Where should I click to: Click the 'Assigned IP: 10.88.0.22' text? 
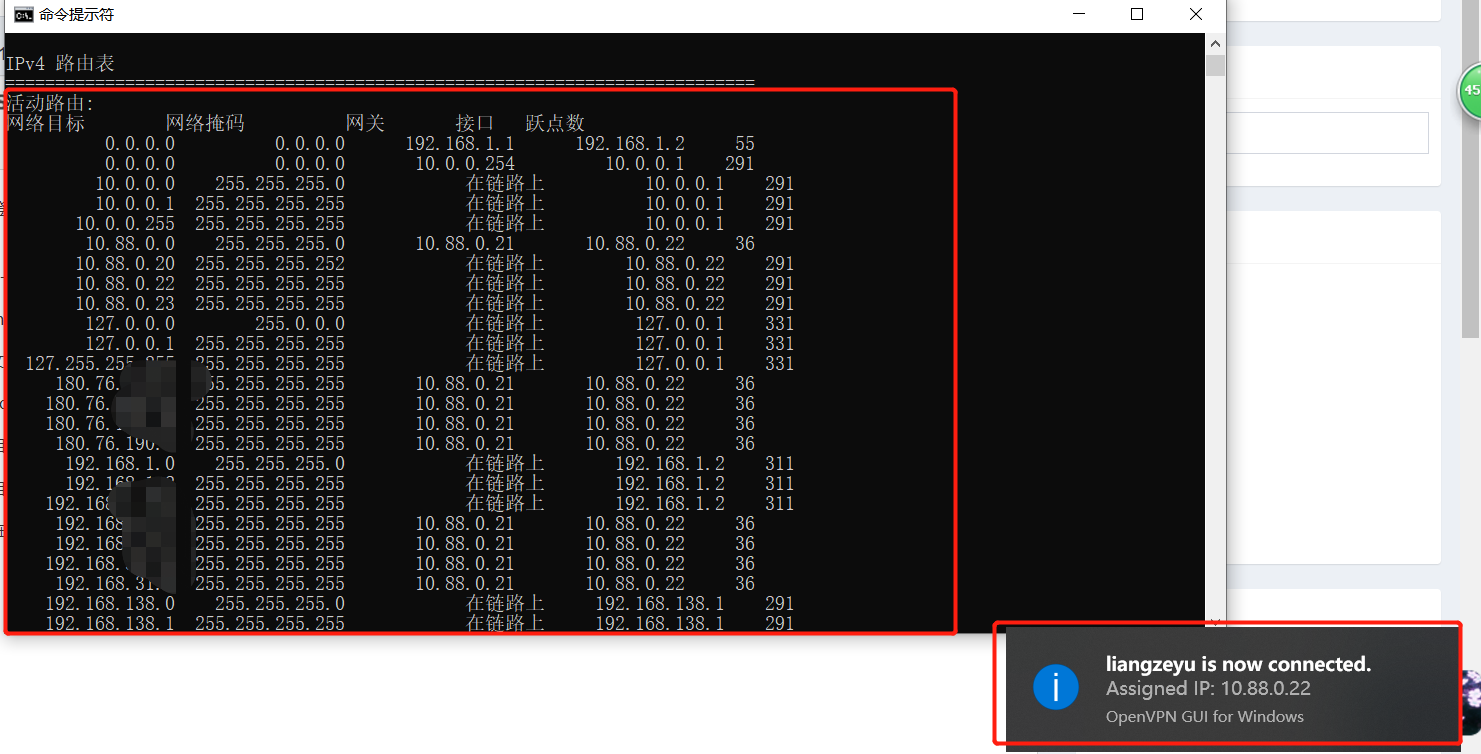pos(1208,689)
